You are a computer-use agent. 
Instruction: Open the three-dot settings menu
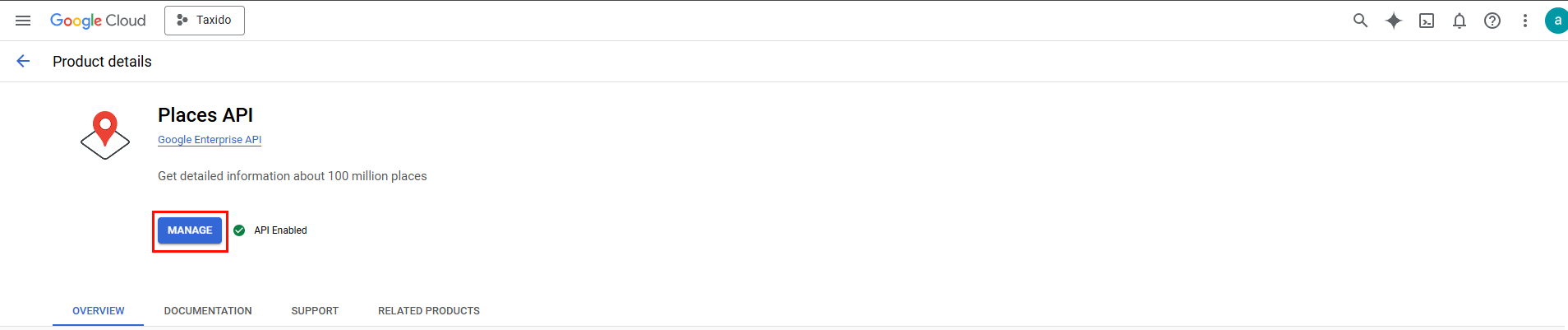click(x=1525, y=21)
